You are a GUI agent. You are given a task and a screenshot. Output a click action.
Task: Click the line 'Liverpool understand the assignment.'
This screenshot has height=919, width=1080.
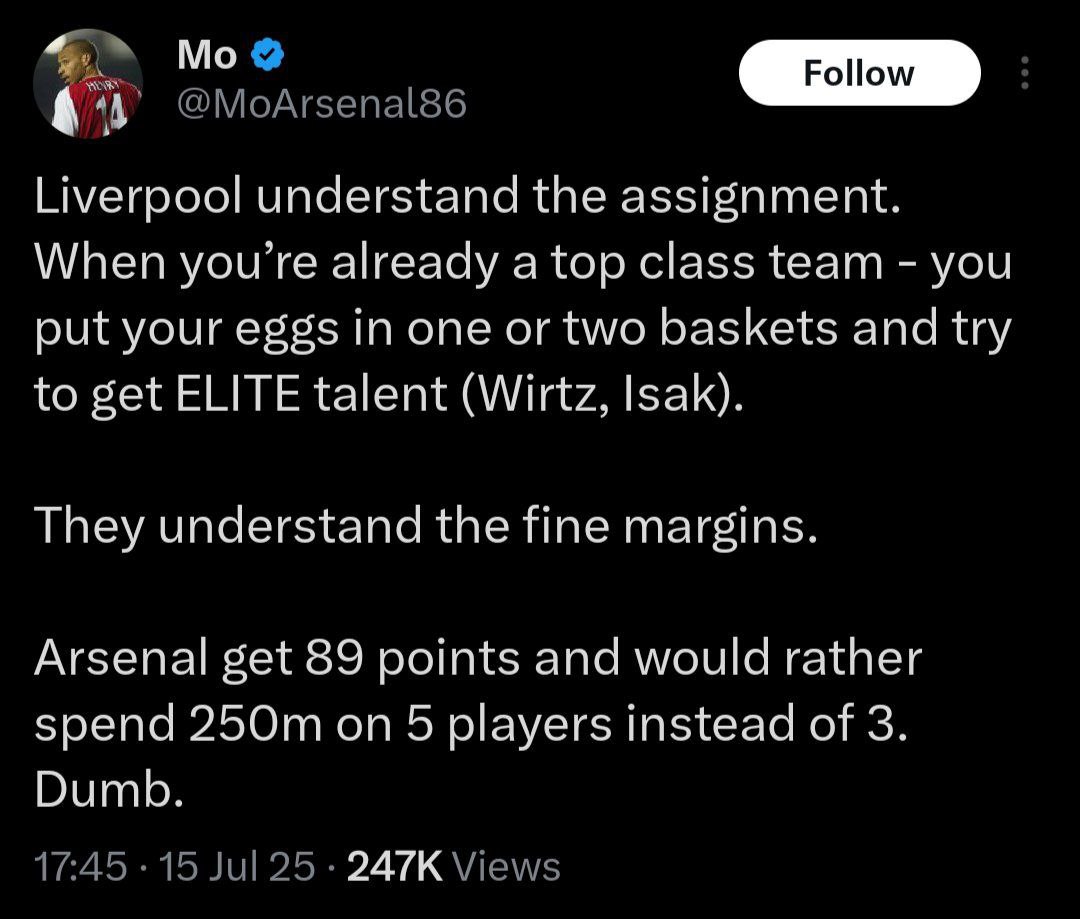[x=468, y=198]
